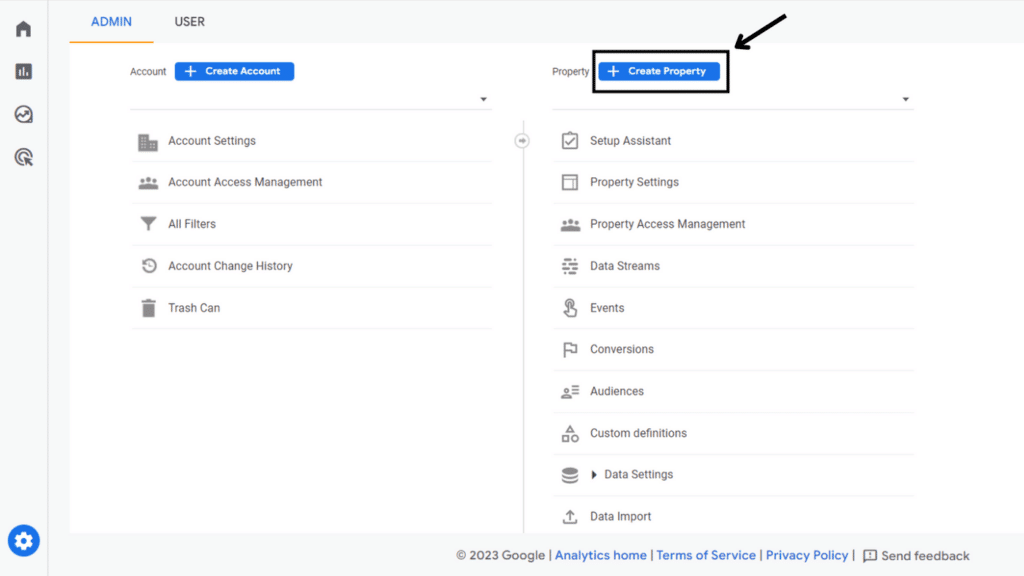Click the Admin gear icon
The height and width of the screenshot is (576, 1024).
click(24, 541)
